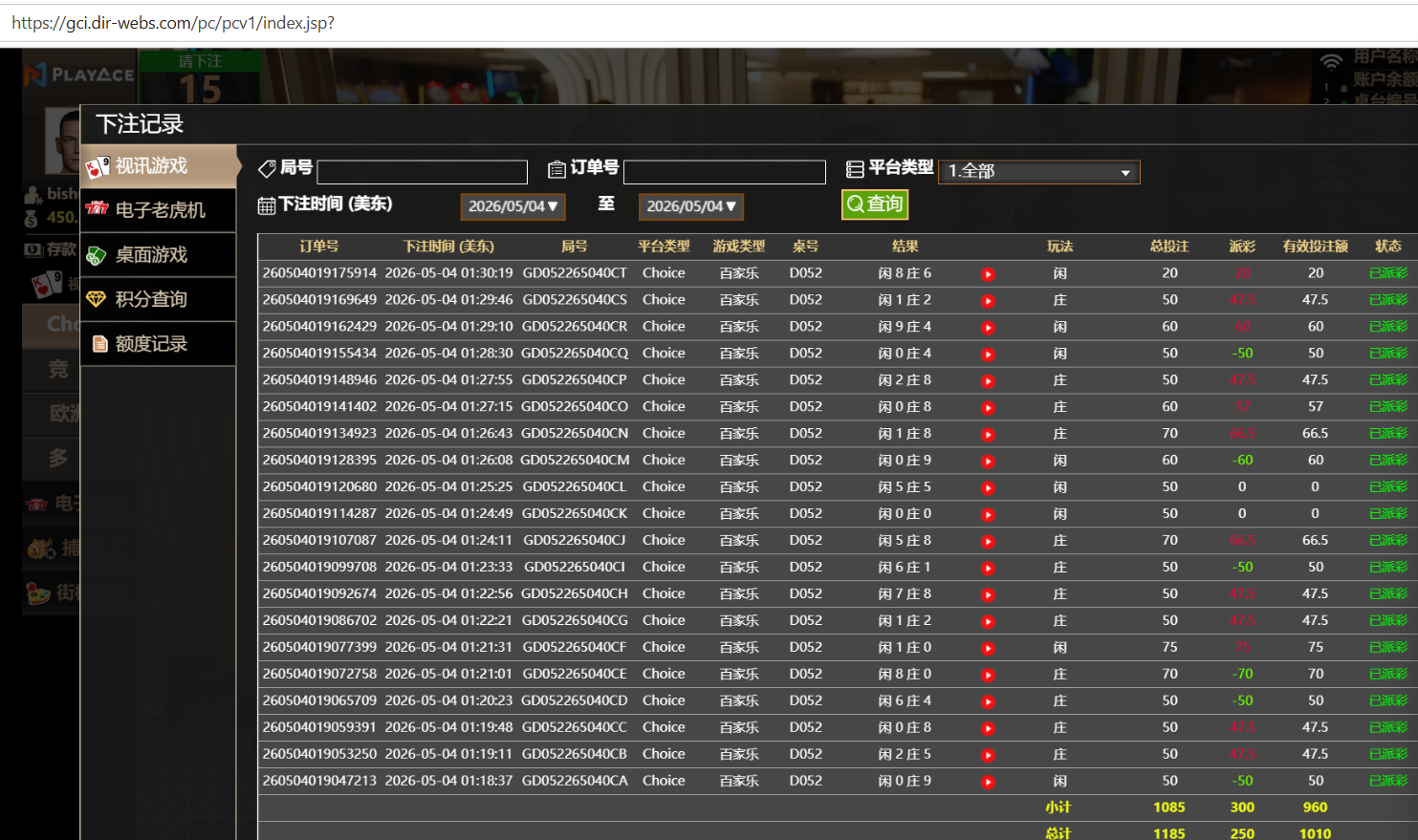This screenshot has height=840, width=1418.
Task: Play video for order 260504019155434
Action: click(988, 355)
